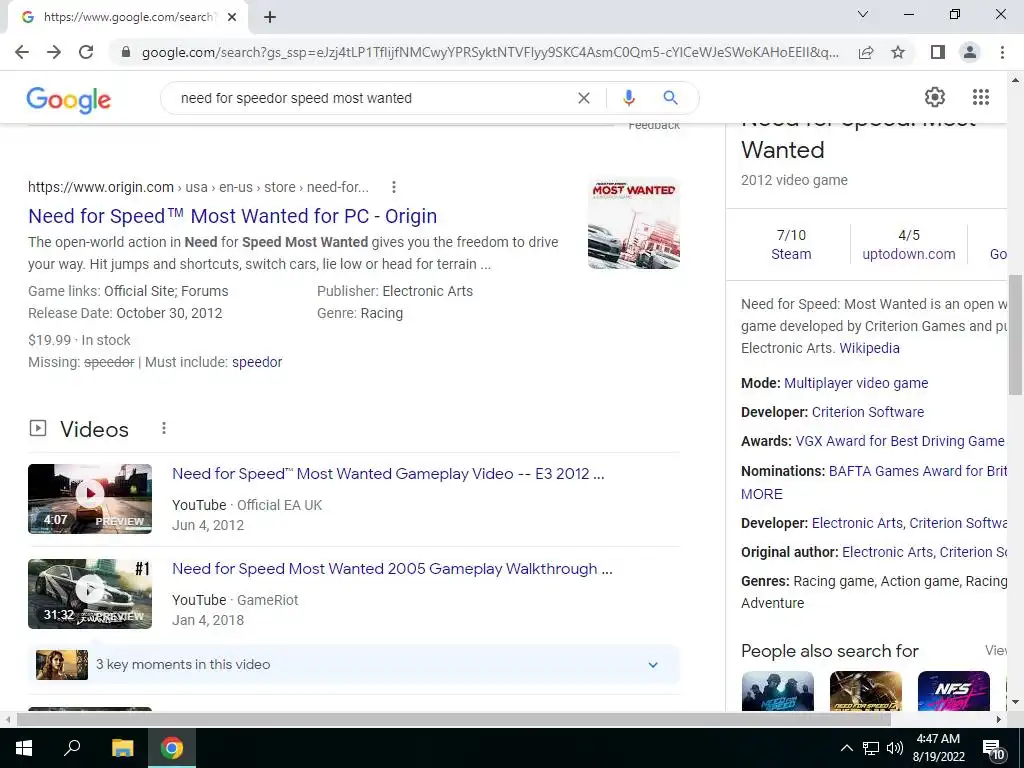Screen dimensions: 1024x768
Task: Click the browser address bar URL
Action: (490, 52)
